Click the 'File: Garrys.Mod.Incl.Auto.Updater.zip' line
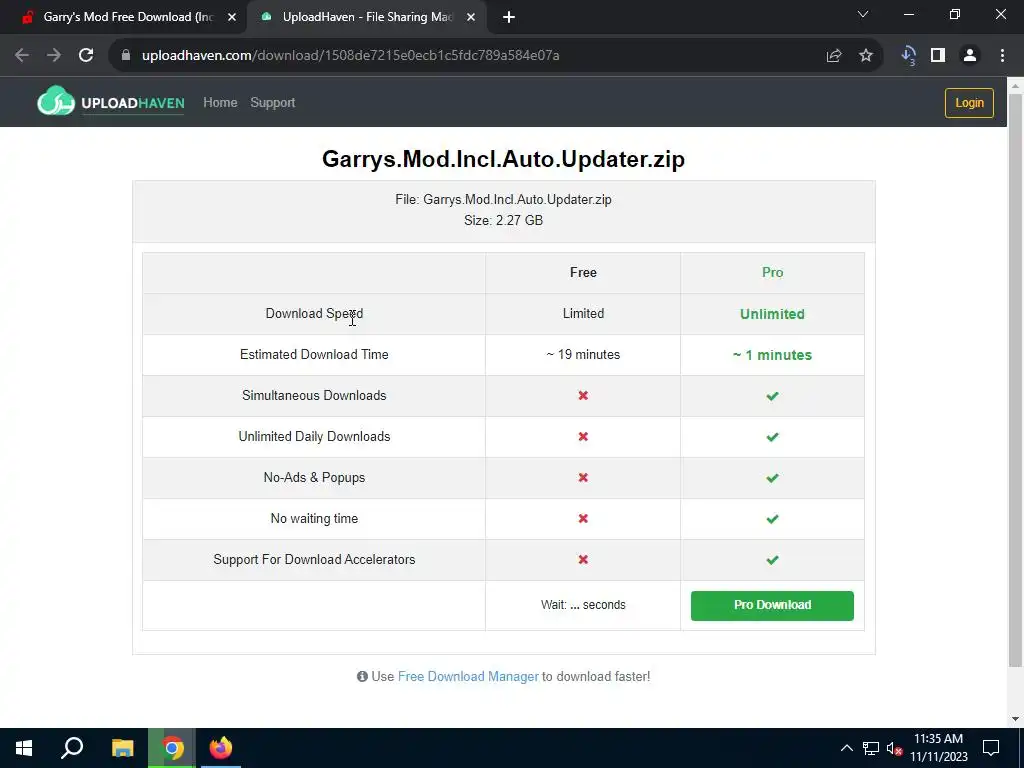The image size is (1024, 768). point(504,200)
